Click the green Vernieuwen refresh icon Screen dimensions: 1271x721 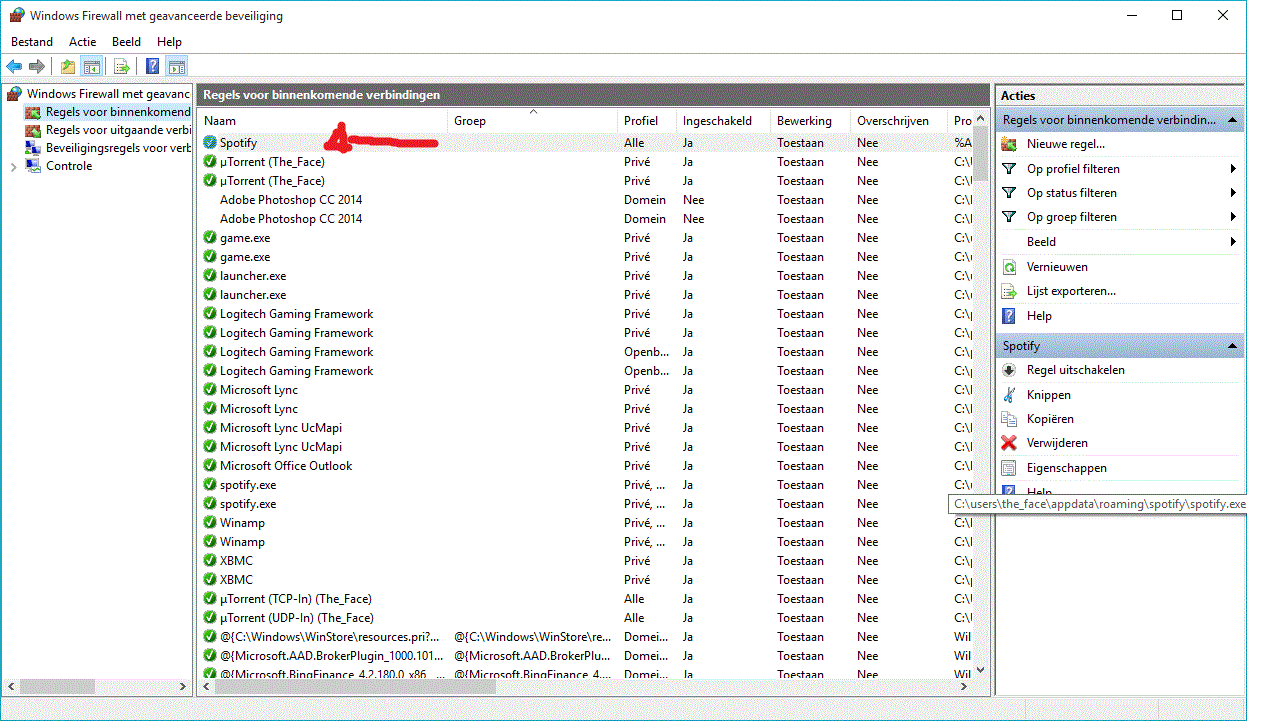1009,267
